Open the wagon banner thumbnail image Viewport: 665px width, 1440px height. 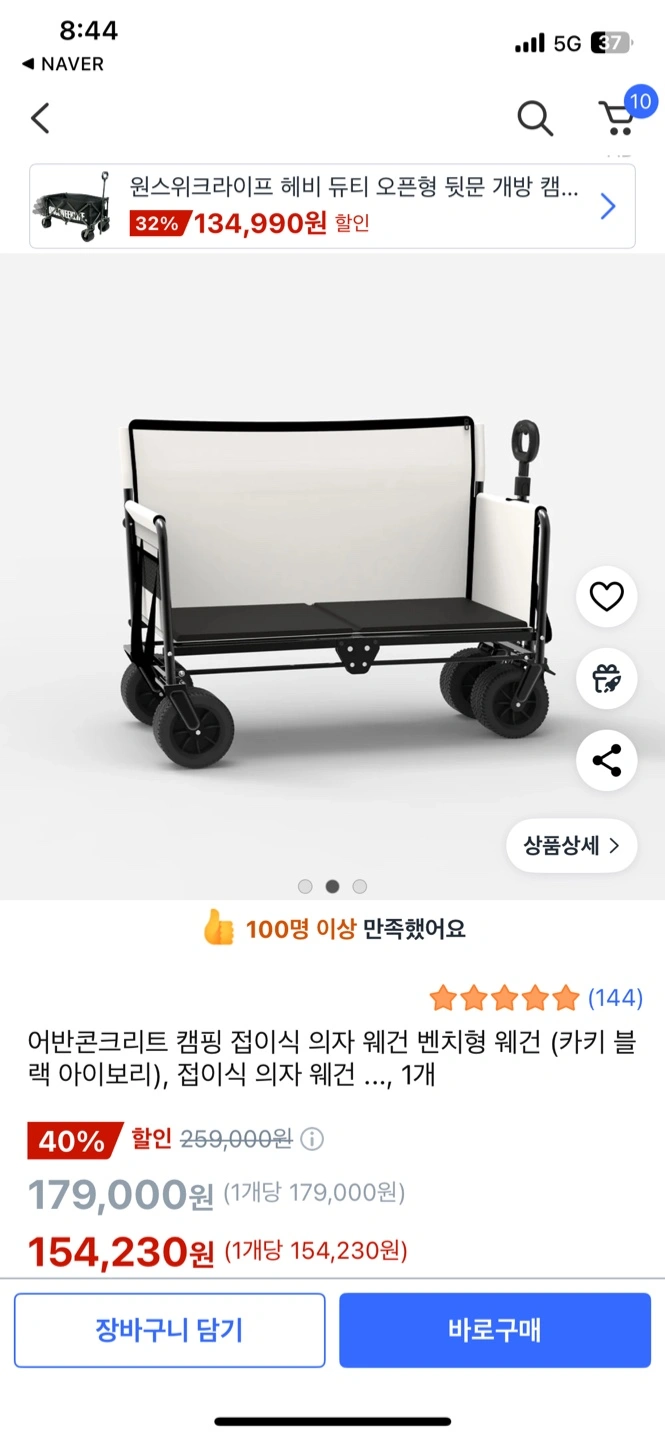(76, 205)
